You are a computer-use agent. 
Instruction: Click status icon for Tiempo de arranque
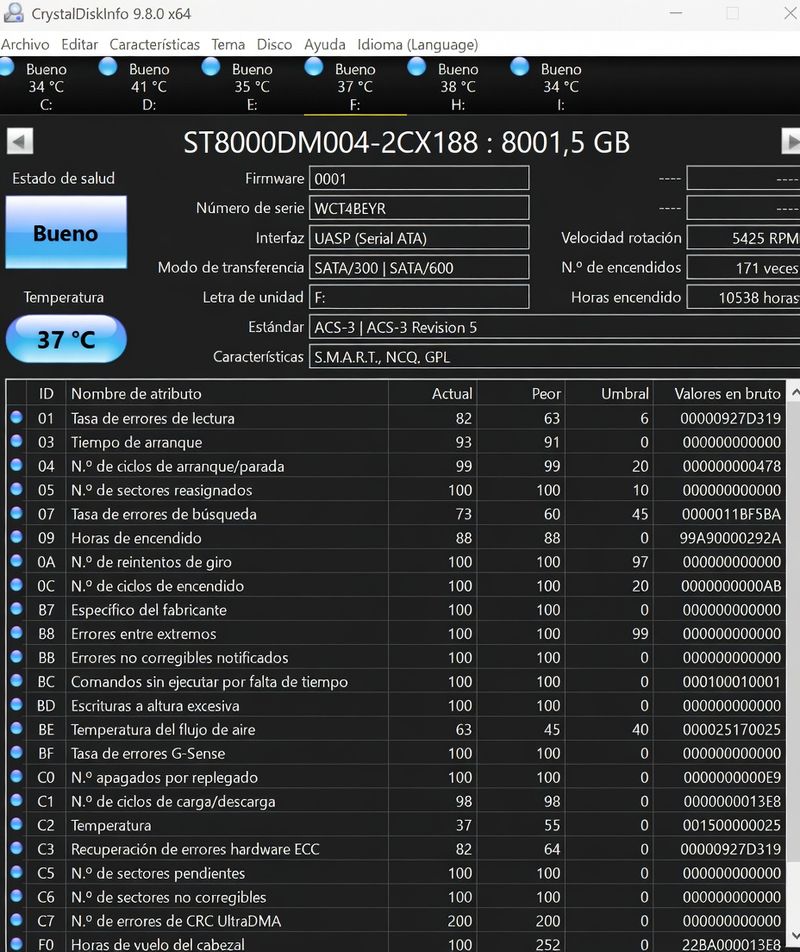click(x=16, y=441)
